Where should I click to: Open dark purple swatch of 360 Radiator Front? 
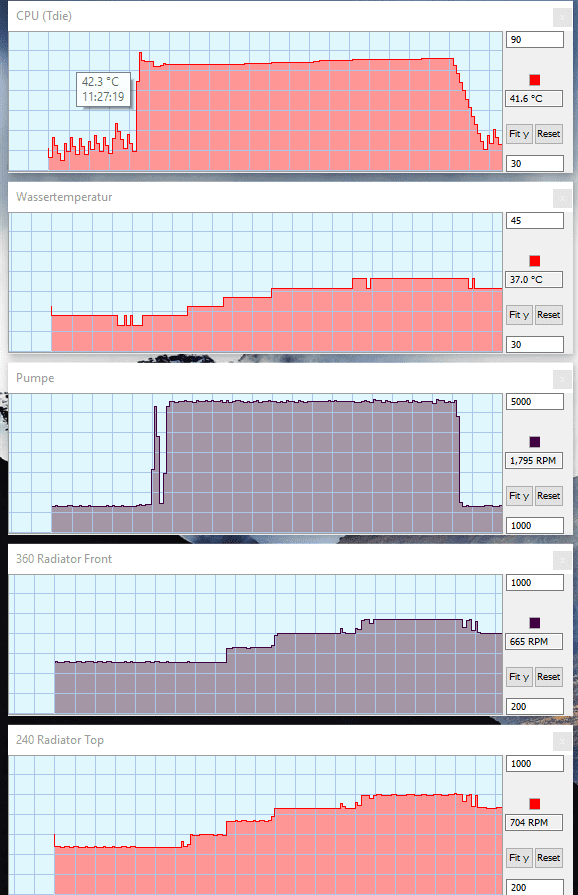tap(535, 623)
